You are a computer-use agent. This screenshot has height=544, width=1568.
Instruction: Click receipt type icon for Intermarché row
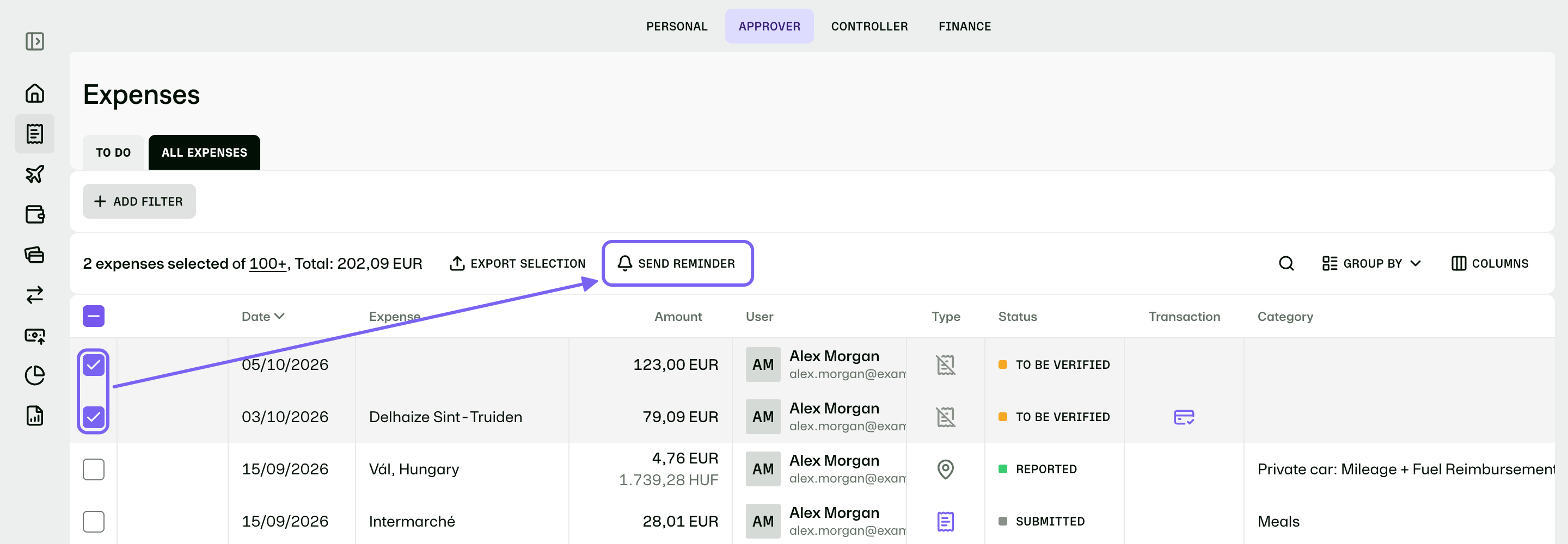[945, 522]
